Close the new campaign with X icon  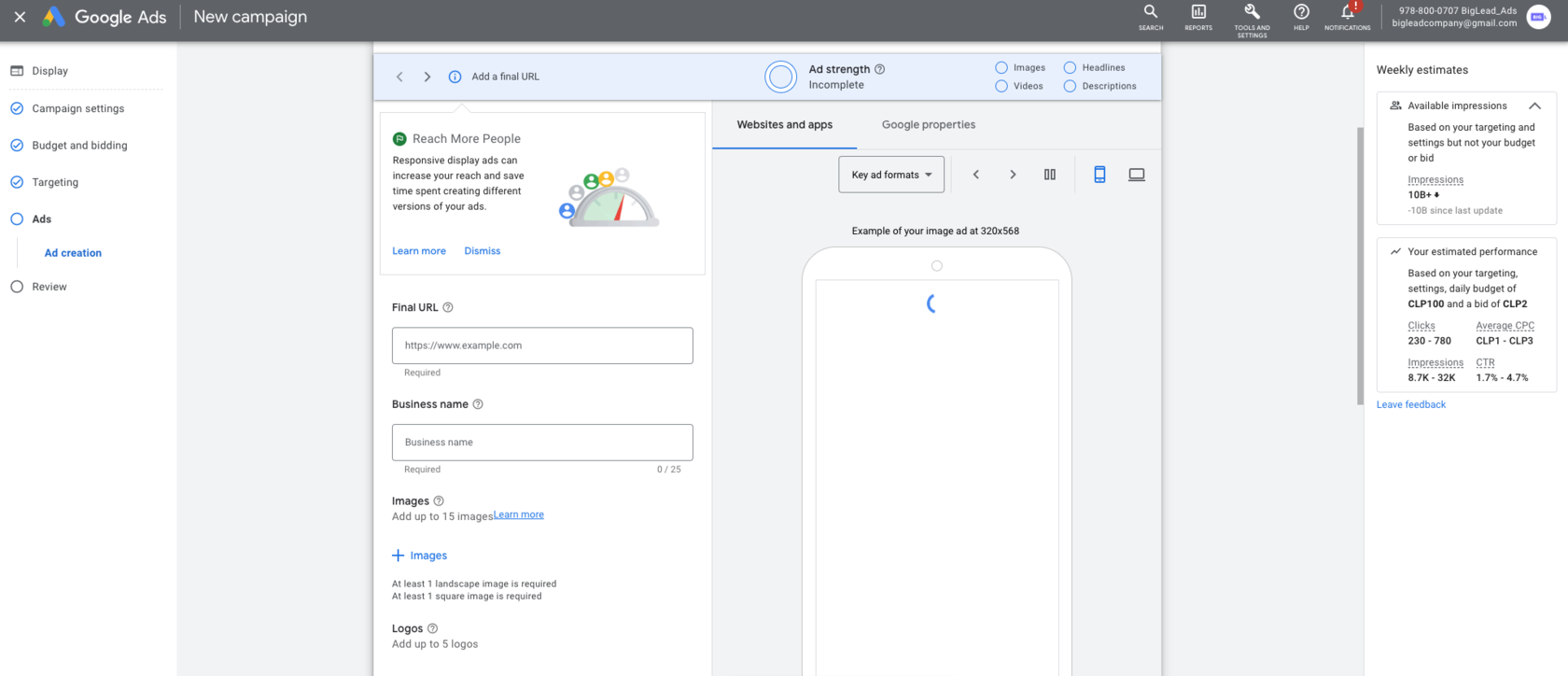click(x=20, y=17)
